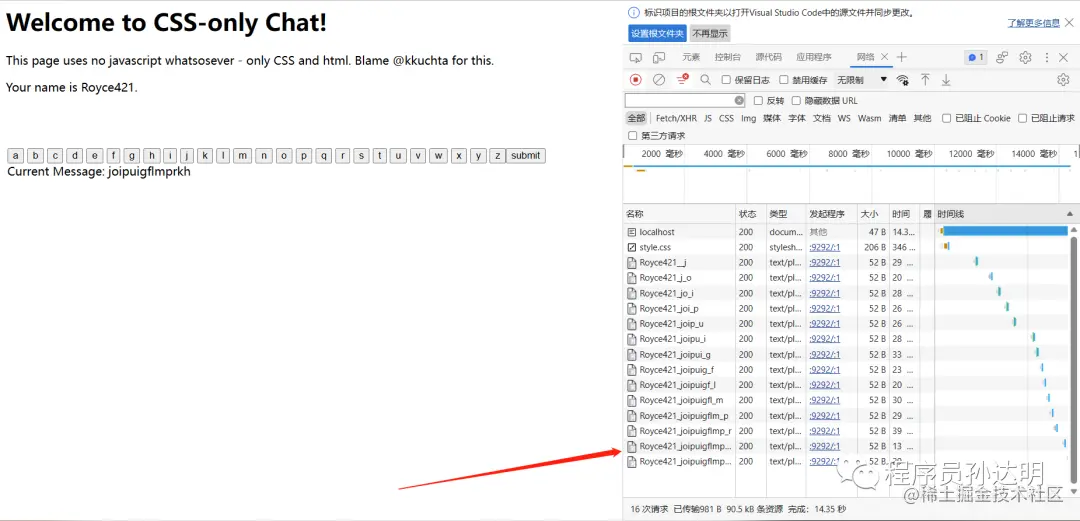Click the letter z button
1080x521 pixels.
pos(497,156)
